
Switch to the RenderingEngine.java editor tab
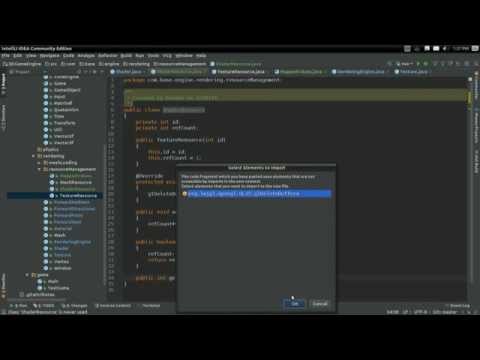pyautogui.click(x=360, y=72)
